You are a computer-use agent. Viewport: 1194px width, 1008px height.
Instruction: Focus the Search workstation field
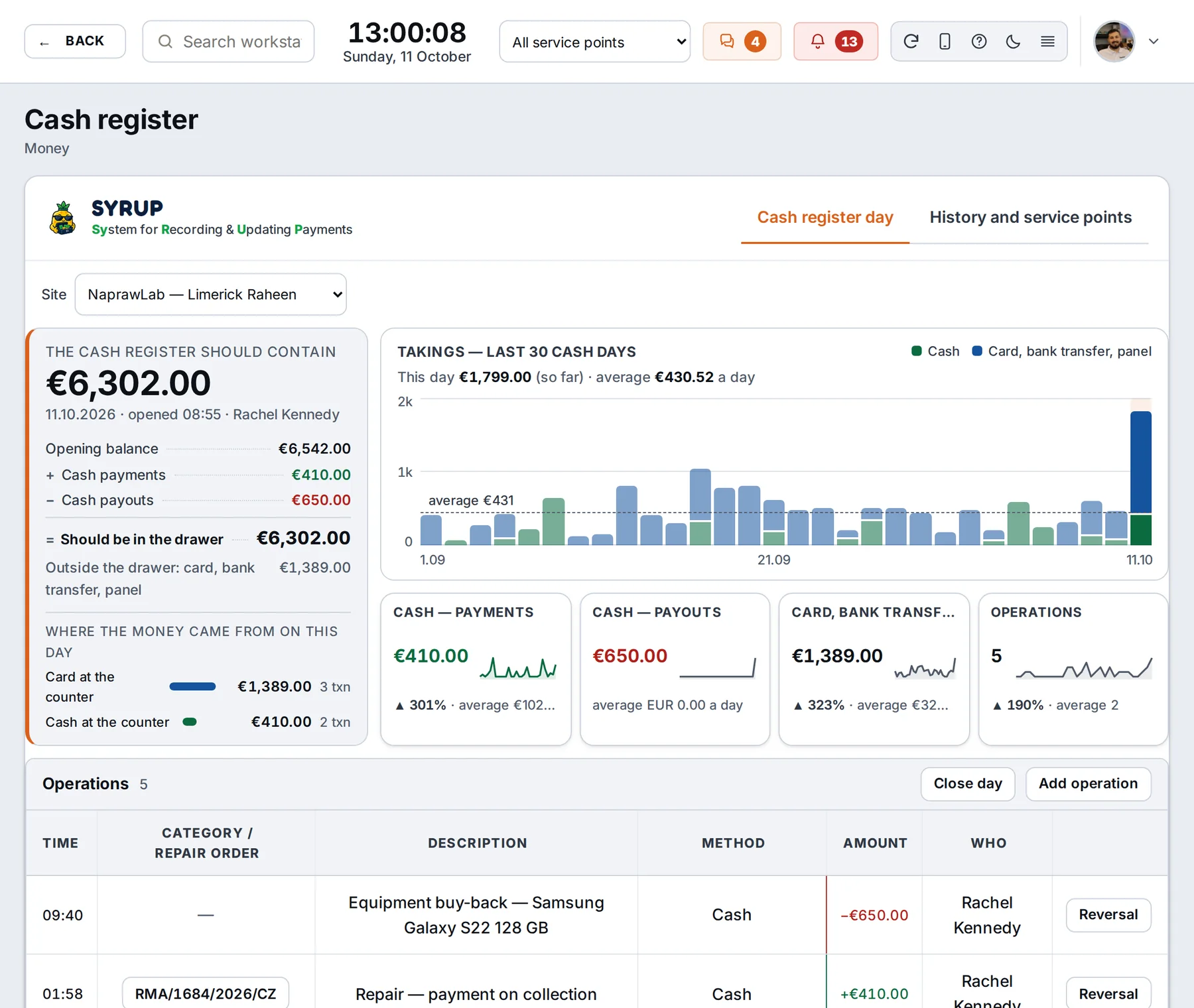pos(228,41)
